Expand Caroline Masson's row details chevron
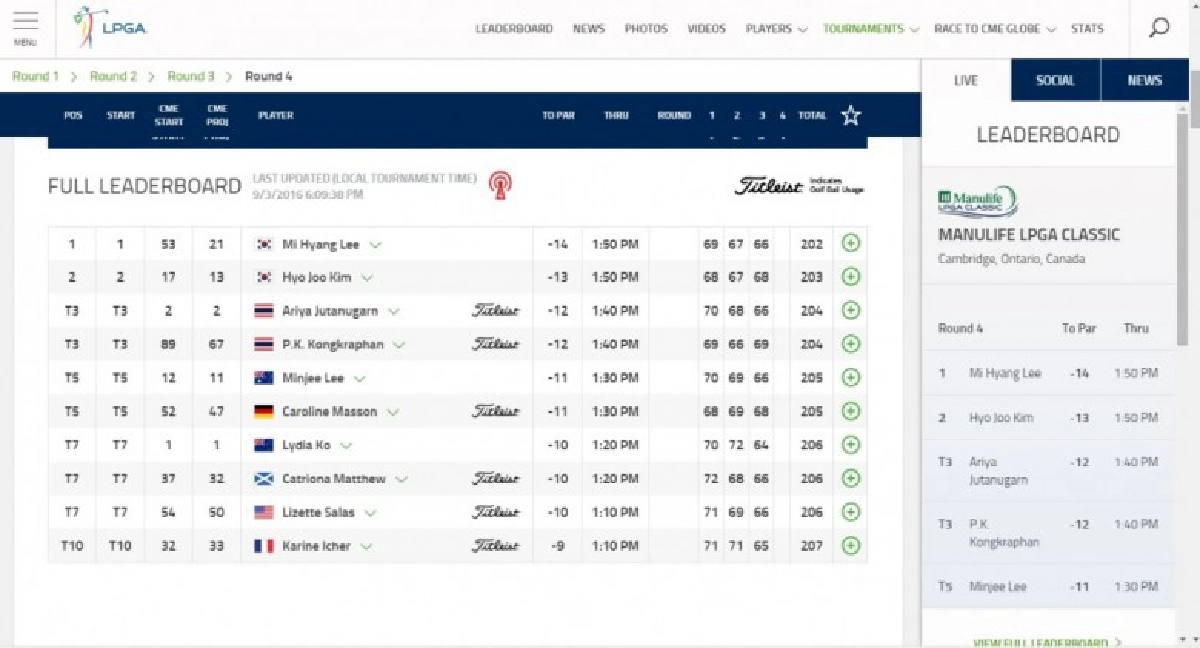 (393, 412)
